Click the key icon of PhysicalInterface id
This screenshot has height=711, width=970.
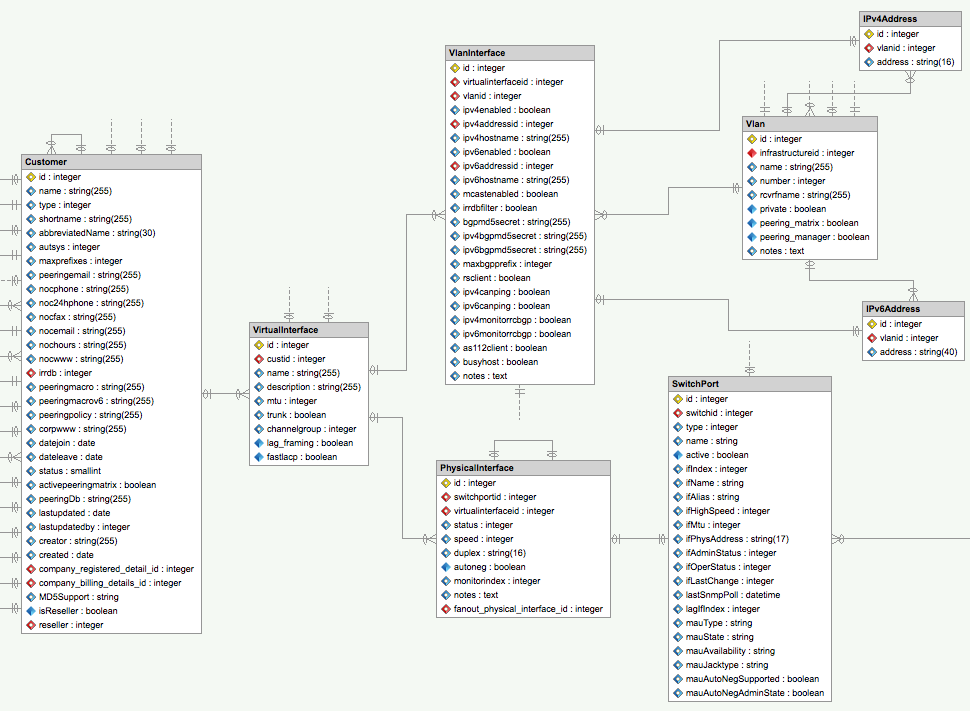tap(446, 483)
